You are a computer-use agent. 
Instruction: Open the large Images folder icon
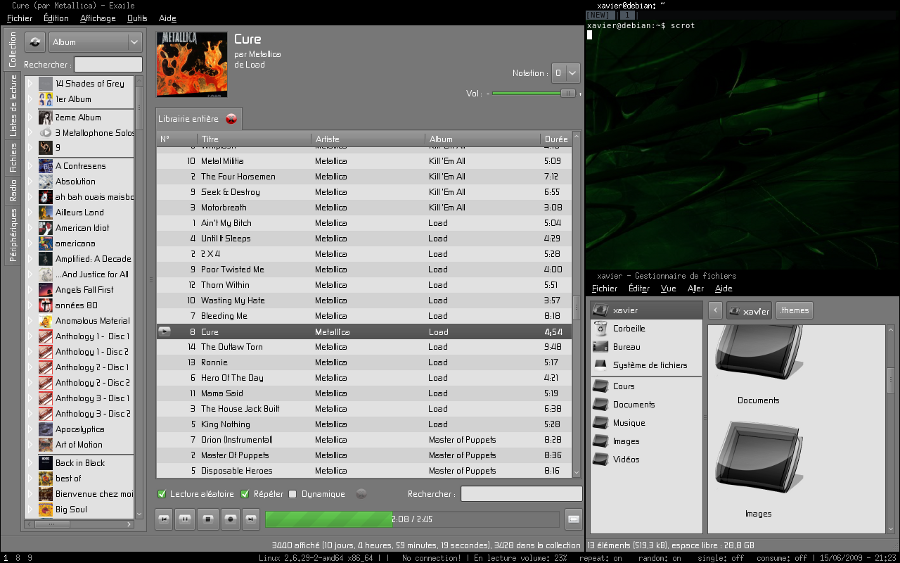[x=758, y=458]
